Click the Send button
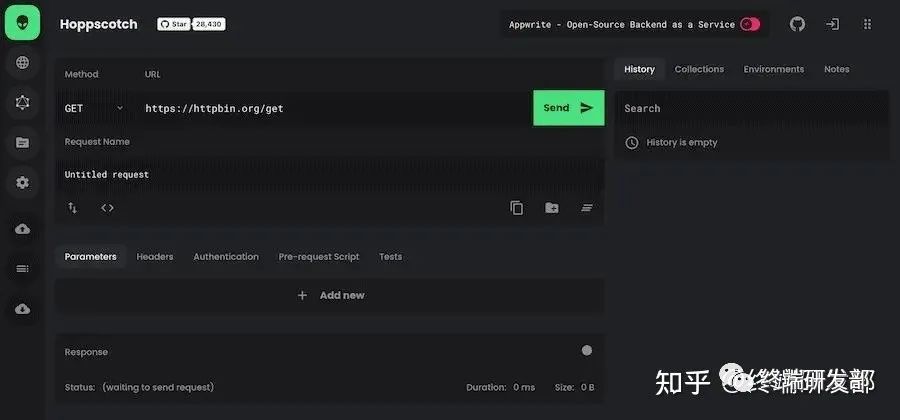 pyautogui.click(x=569, y=108)
